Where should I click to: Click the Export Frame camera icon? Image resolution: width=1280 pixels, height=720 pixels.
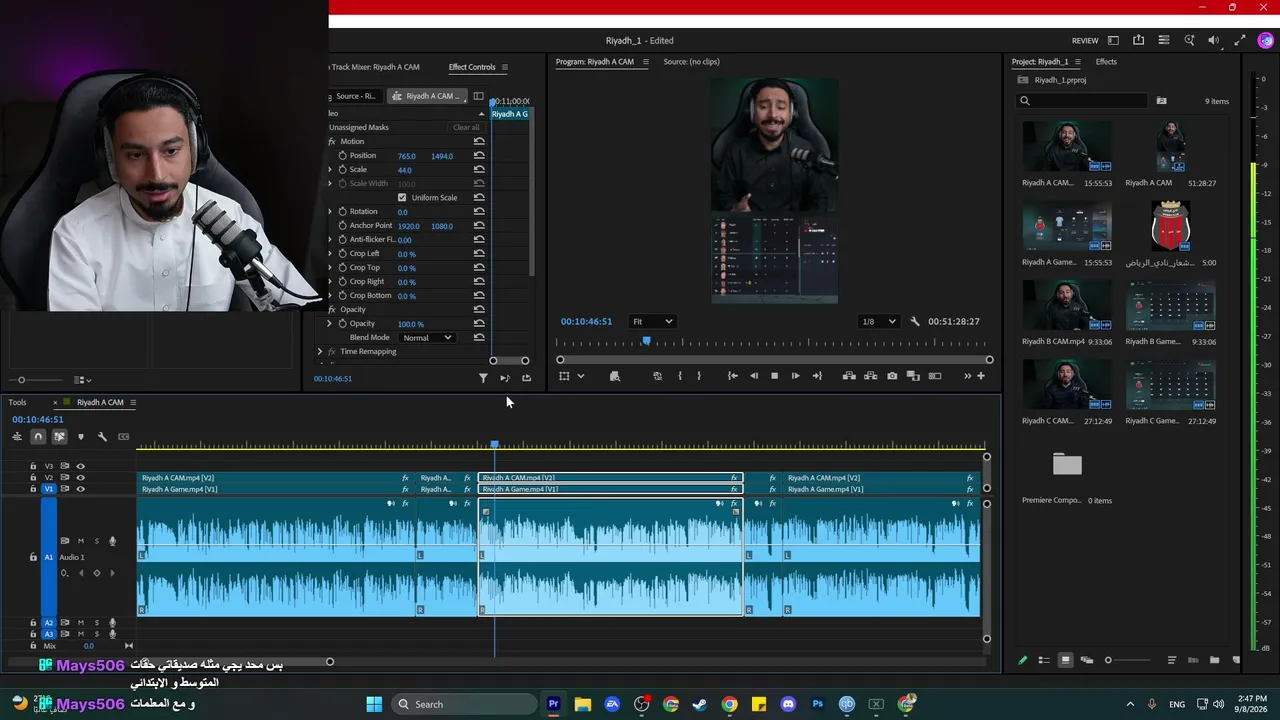(892, 376)
